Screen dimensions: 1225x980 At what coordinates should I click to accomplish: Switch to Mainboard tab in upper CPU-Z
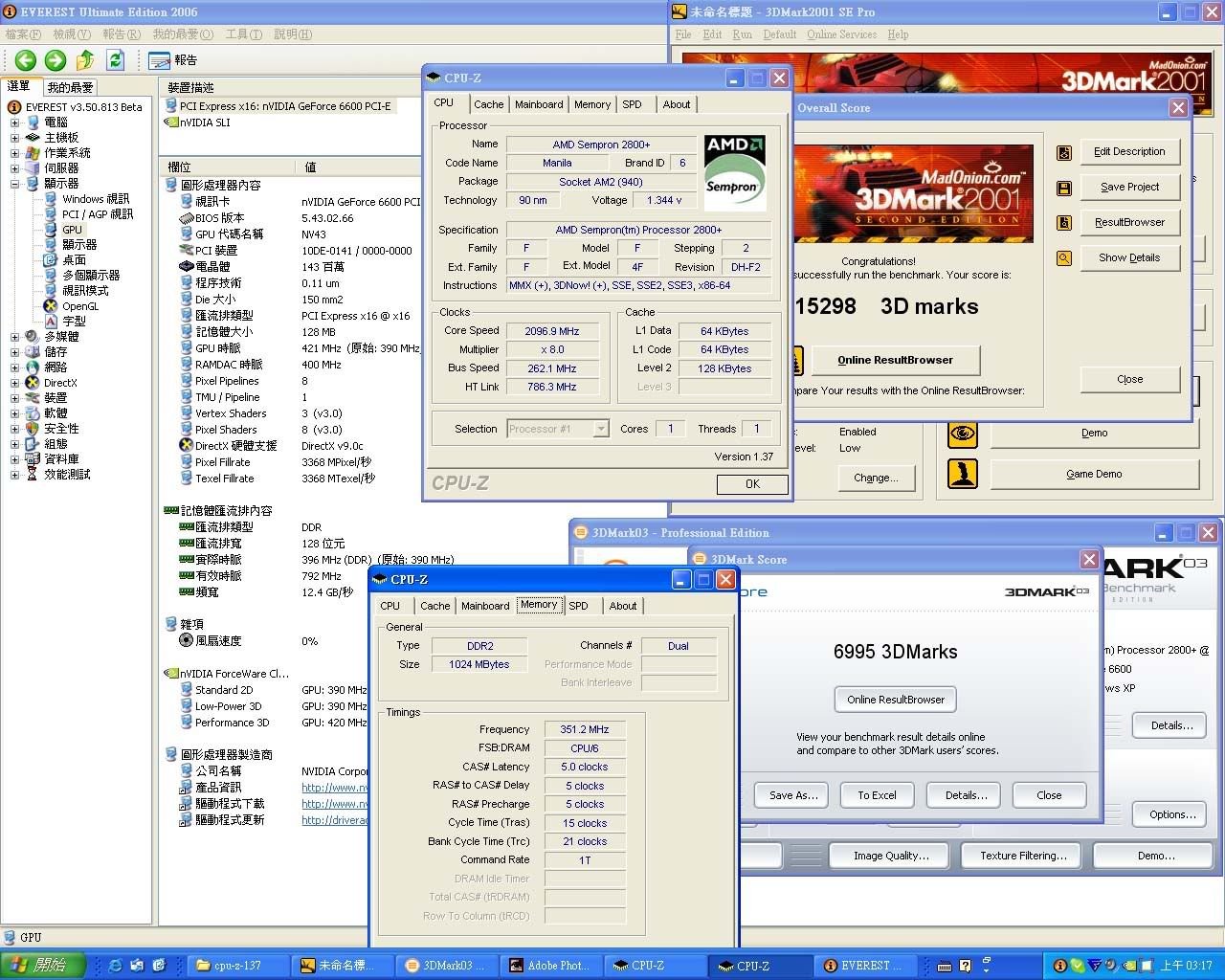tap(539, 104)
